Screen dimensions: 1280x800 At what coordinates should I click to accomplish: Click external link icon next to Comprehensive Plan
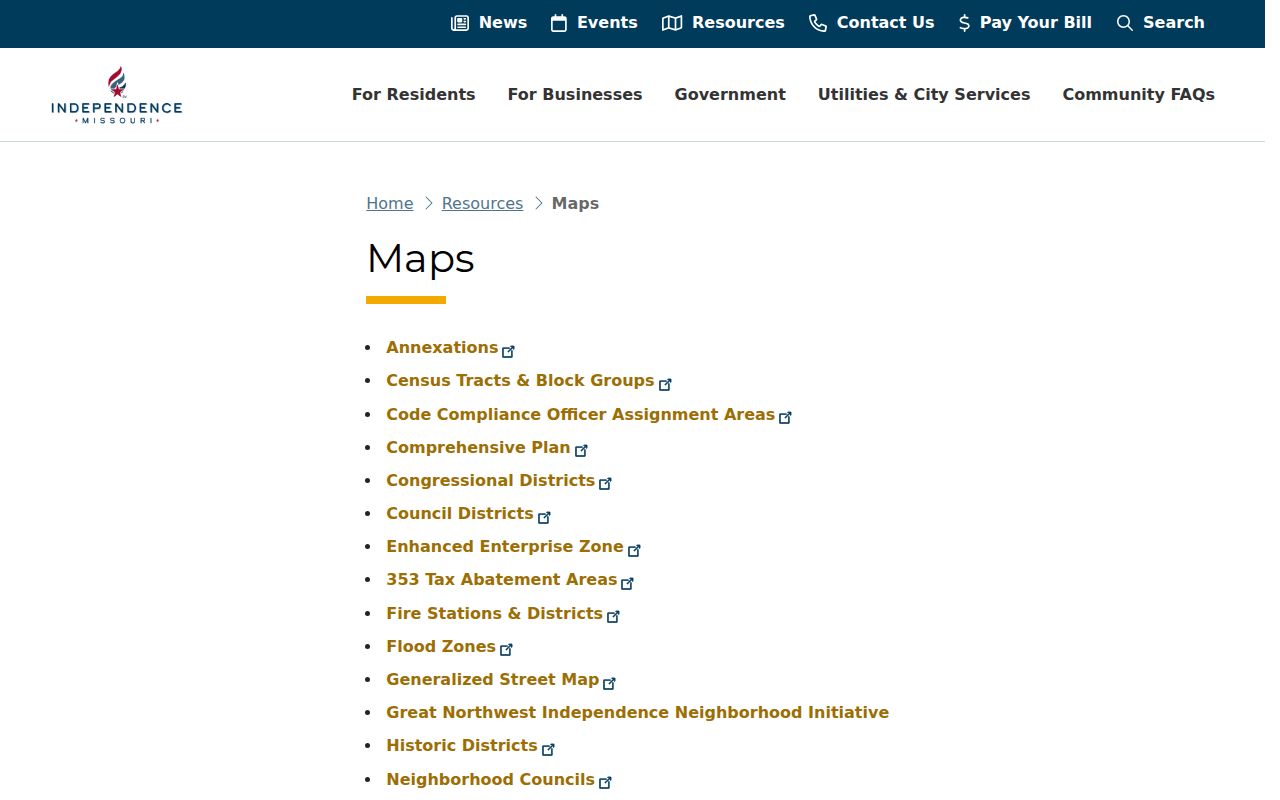(581, 451)
